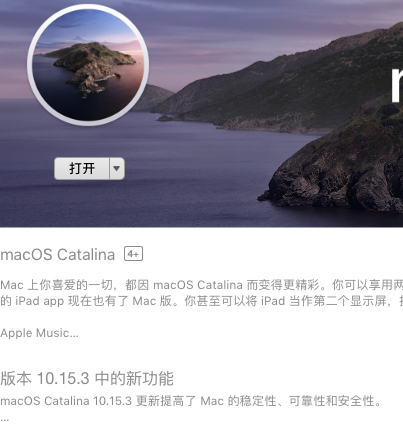Expand the truncated Apple Music… description

[x=39, y=333]
